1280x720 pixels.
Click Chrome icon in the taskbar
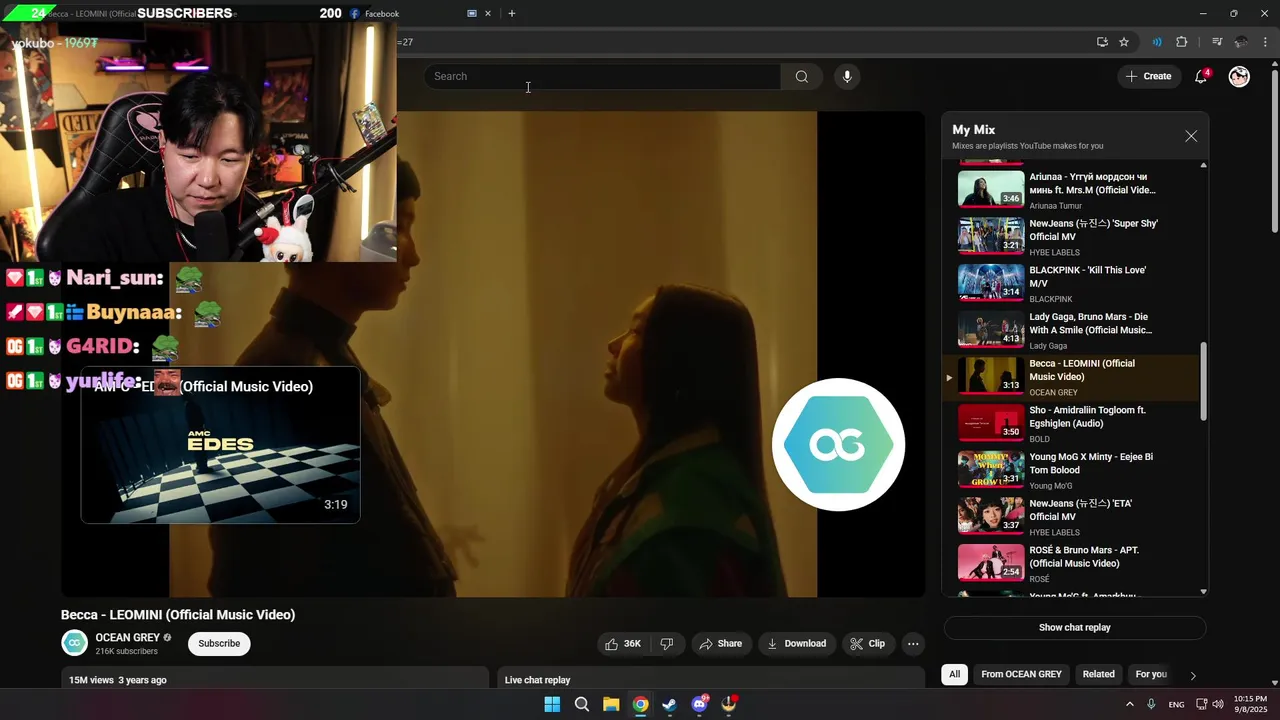point(640,704)
